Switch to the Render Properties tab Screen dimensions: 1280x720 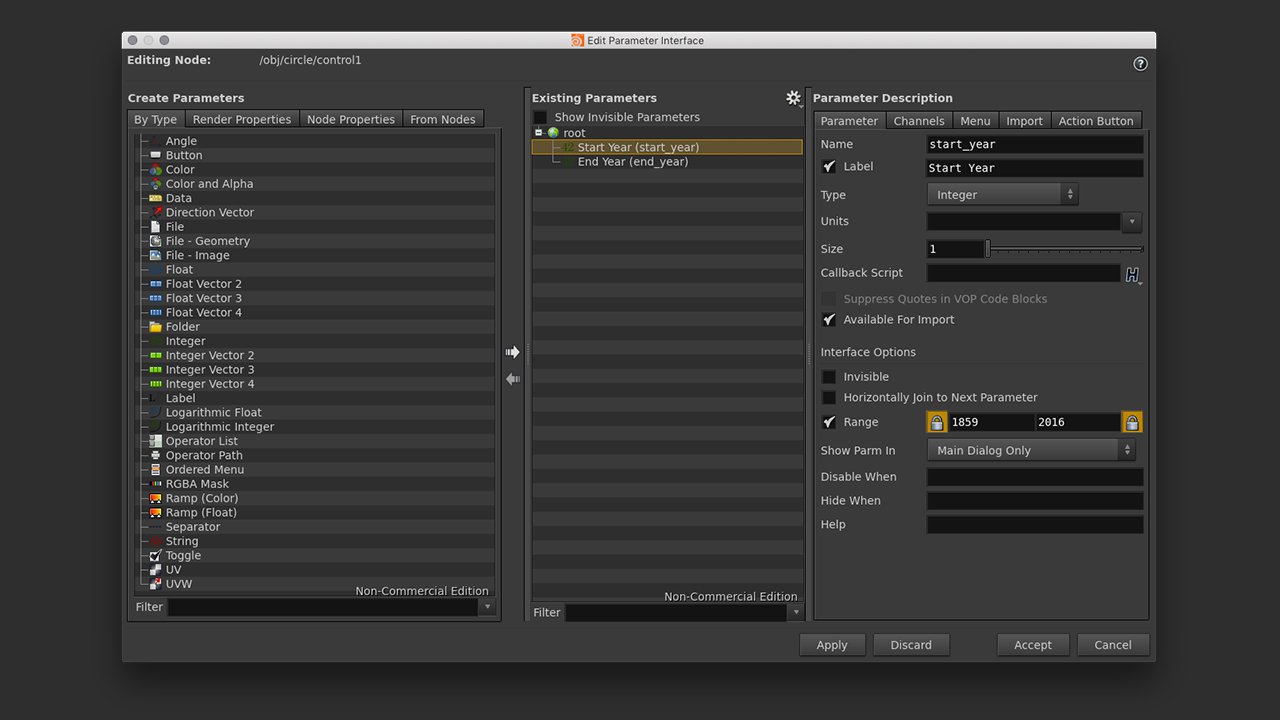(242, 119)
